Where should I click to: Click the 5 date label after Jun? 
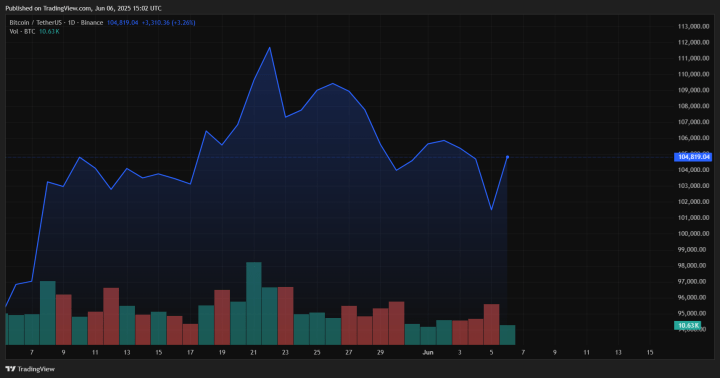point(491,352)
